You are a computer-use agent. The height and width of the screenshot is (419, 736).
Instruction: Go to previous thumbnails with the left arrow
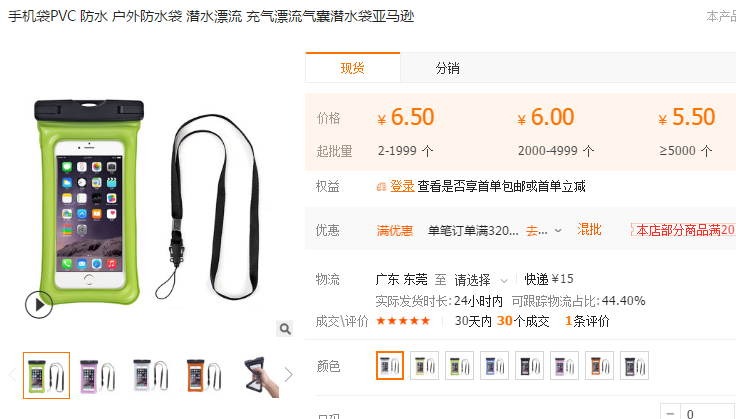point(13,374)
